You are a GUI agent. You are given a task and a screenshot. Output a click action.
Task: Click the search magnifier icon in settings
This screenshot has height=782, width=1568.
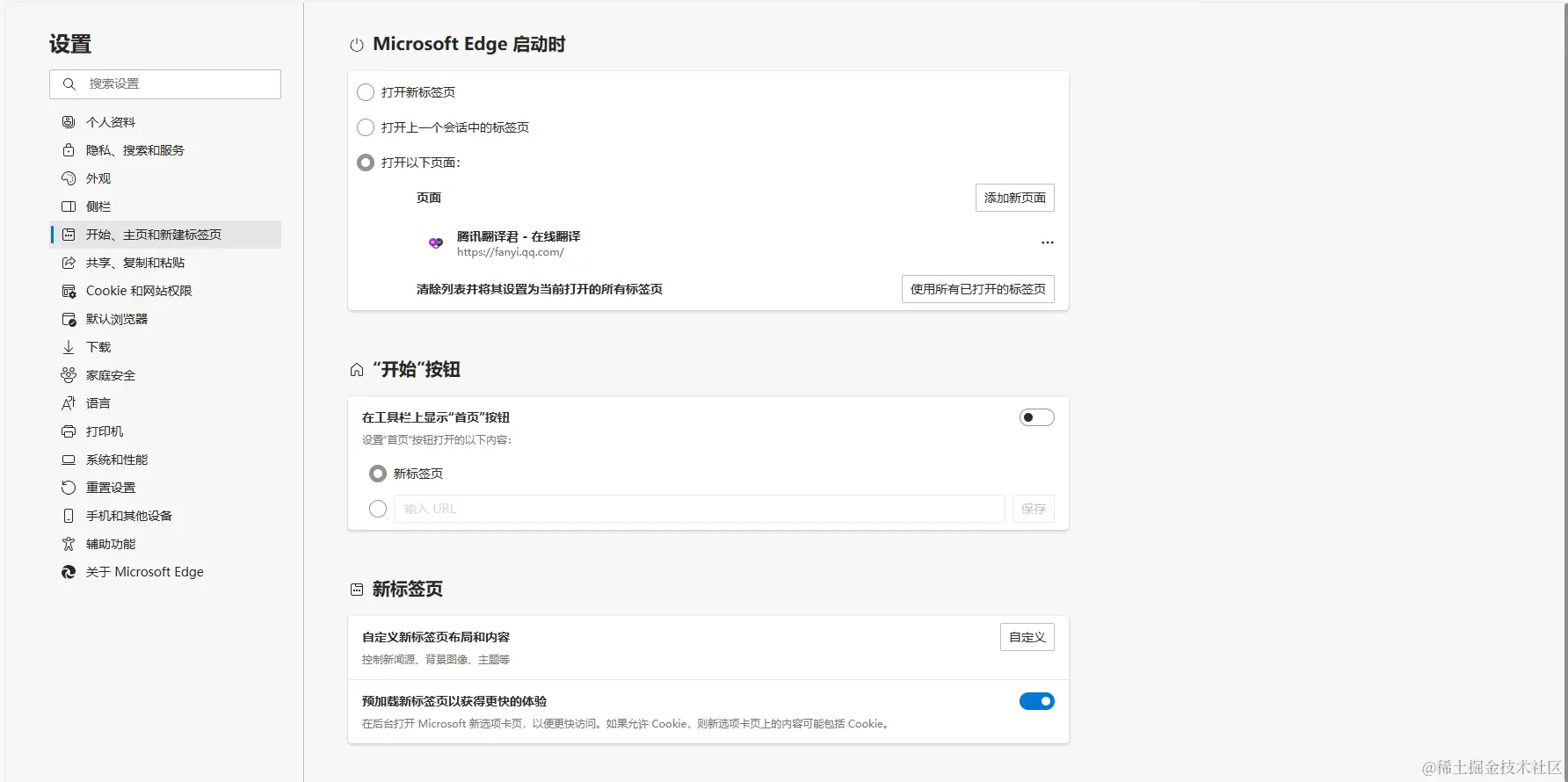(69, 84)
